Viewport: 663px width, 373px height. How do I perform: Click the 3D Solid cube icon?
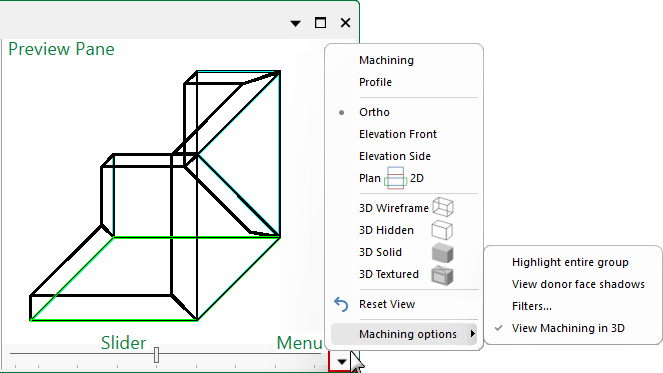coord(443,252)
